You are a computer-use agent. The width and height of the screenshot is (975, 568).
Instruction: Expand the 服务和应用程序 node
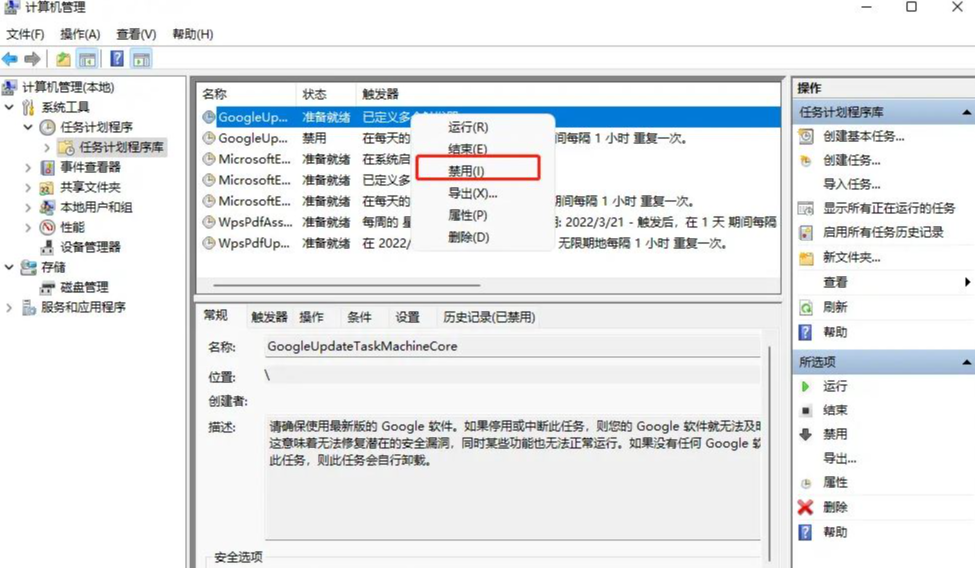click(x=9, y=307)
